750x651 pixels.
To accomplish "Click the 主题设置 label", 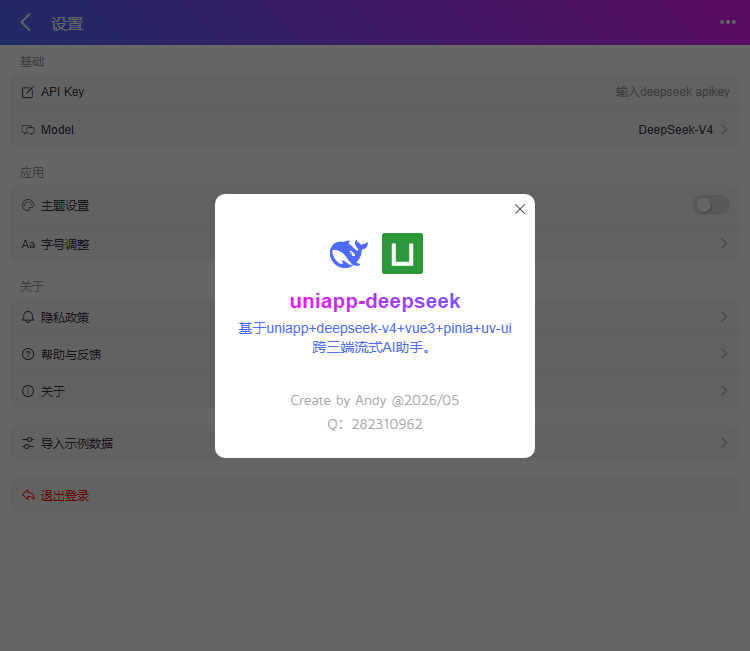I will (x=65, y=206).
